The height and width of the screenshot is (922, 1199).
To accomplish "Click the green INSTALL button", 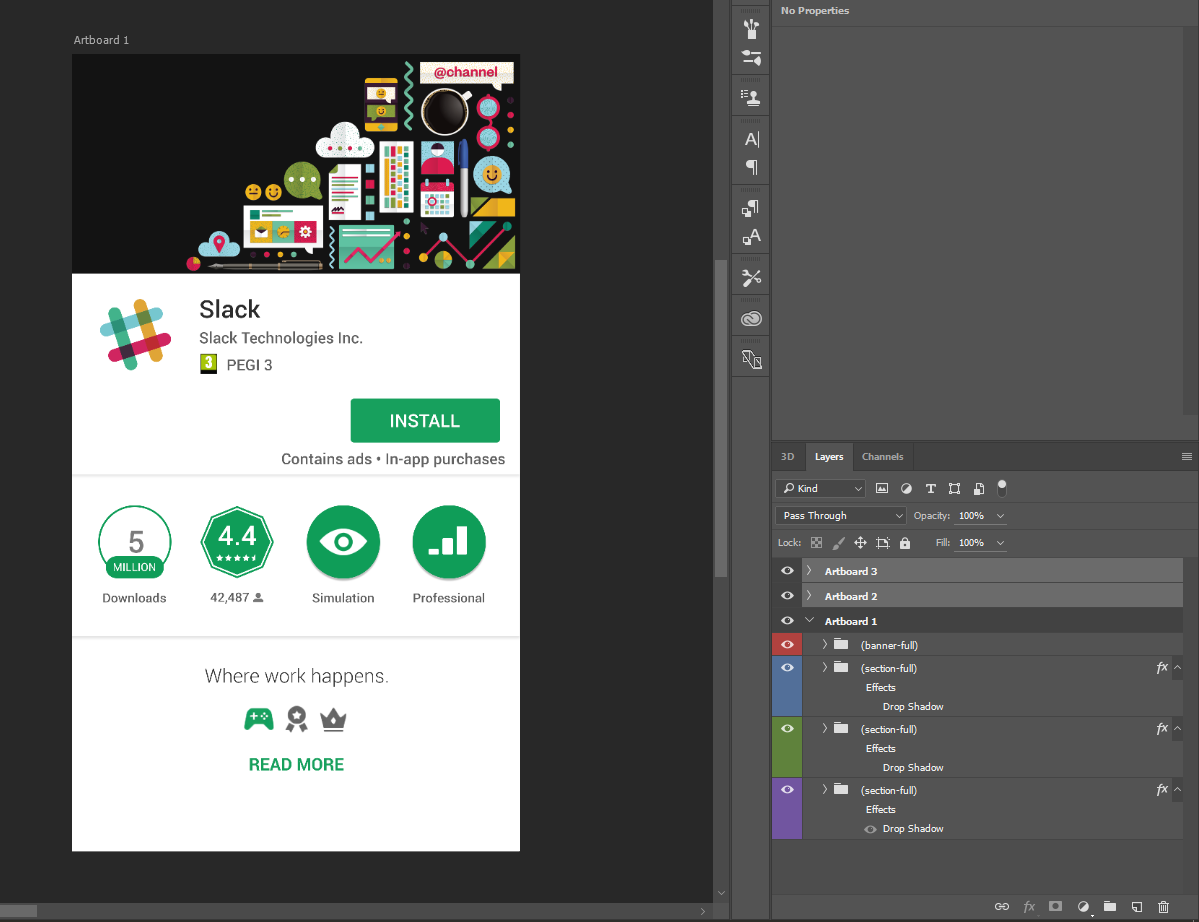I will (x=425, y=421).
